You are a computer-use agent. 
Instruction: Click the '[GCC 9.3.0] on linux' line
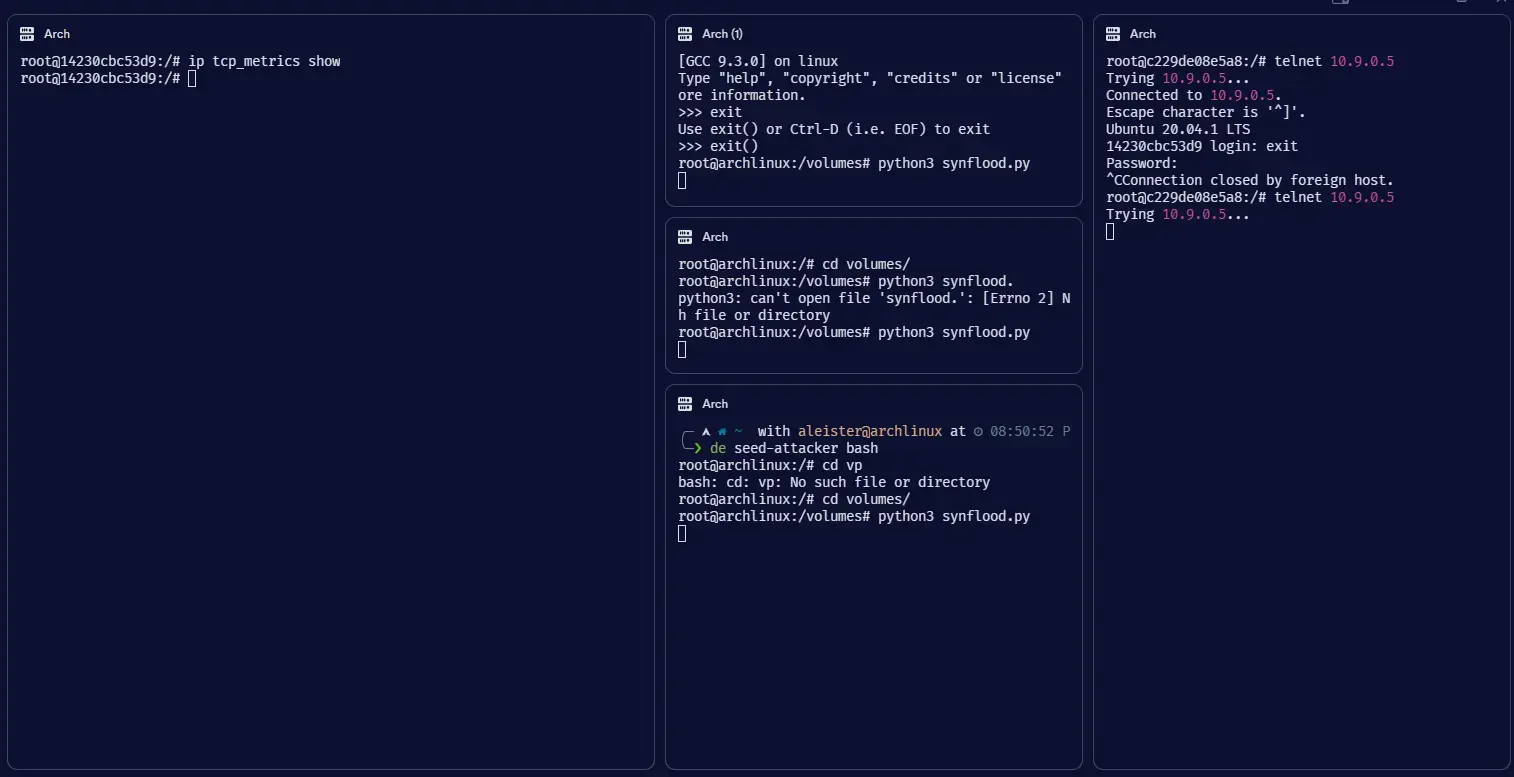tap(758, 61)
